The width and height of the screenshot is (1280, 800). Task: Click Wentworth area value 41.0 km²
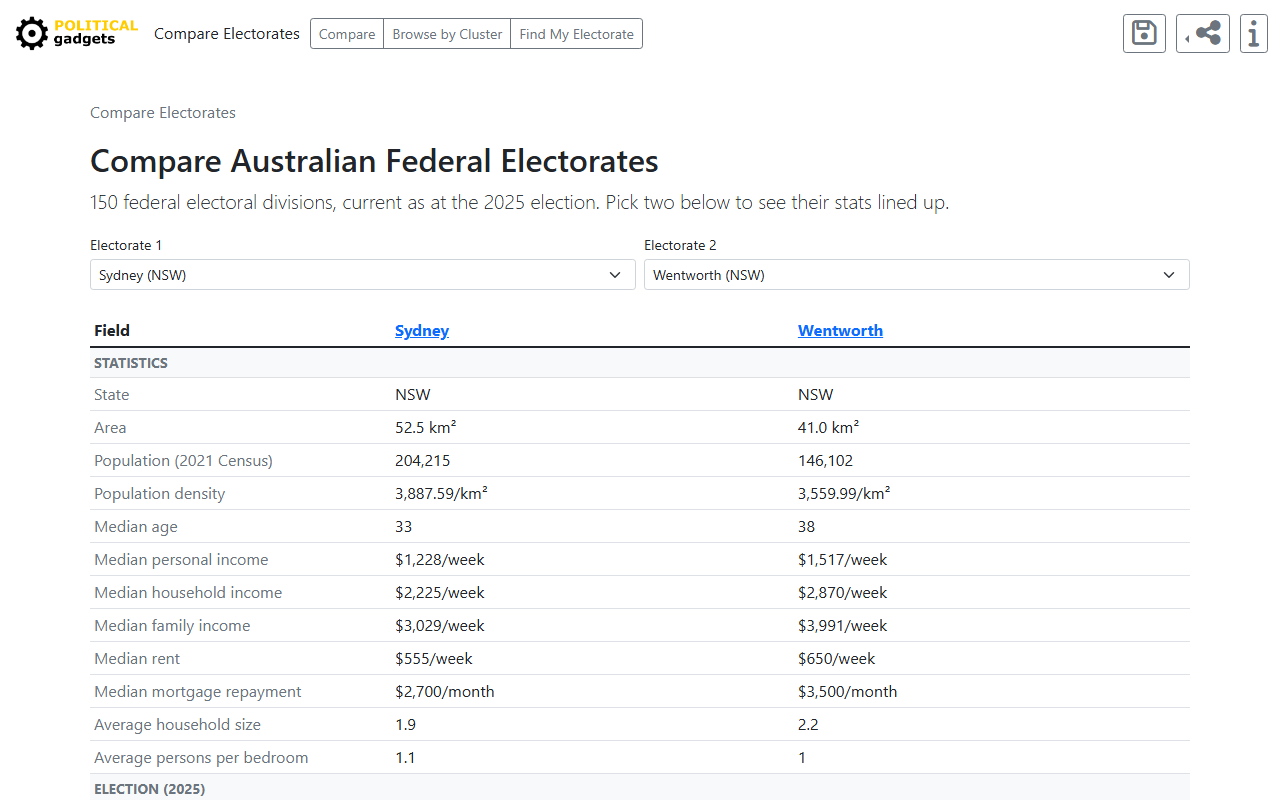[829, 428]
